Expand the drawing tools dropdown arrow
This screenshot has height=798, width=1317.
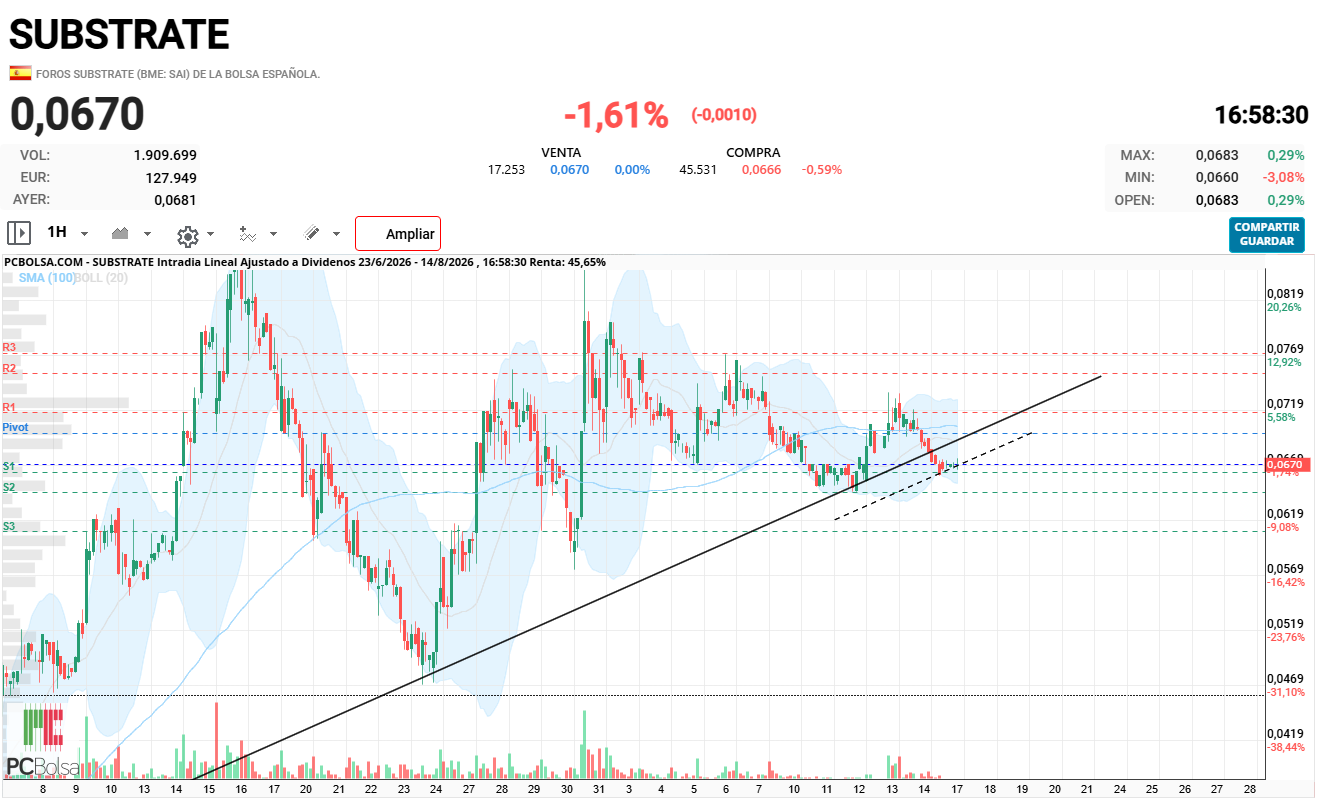(336, 234)
